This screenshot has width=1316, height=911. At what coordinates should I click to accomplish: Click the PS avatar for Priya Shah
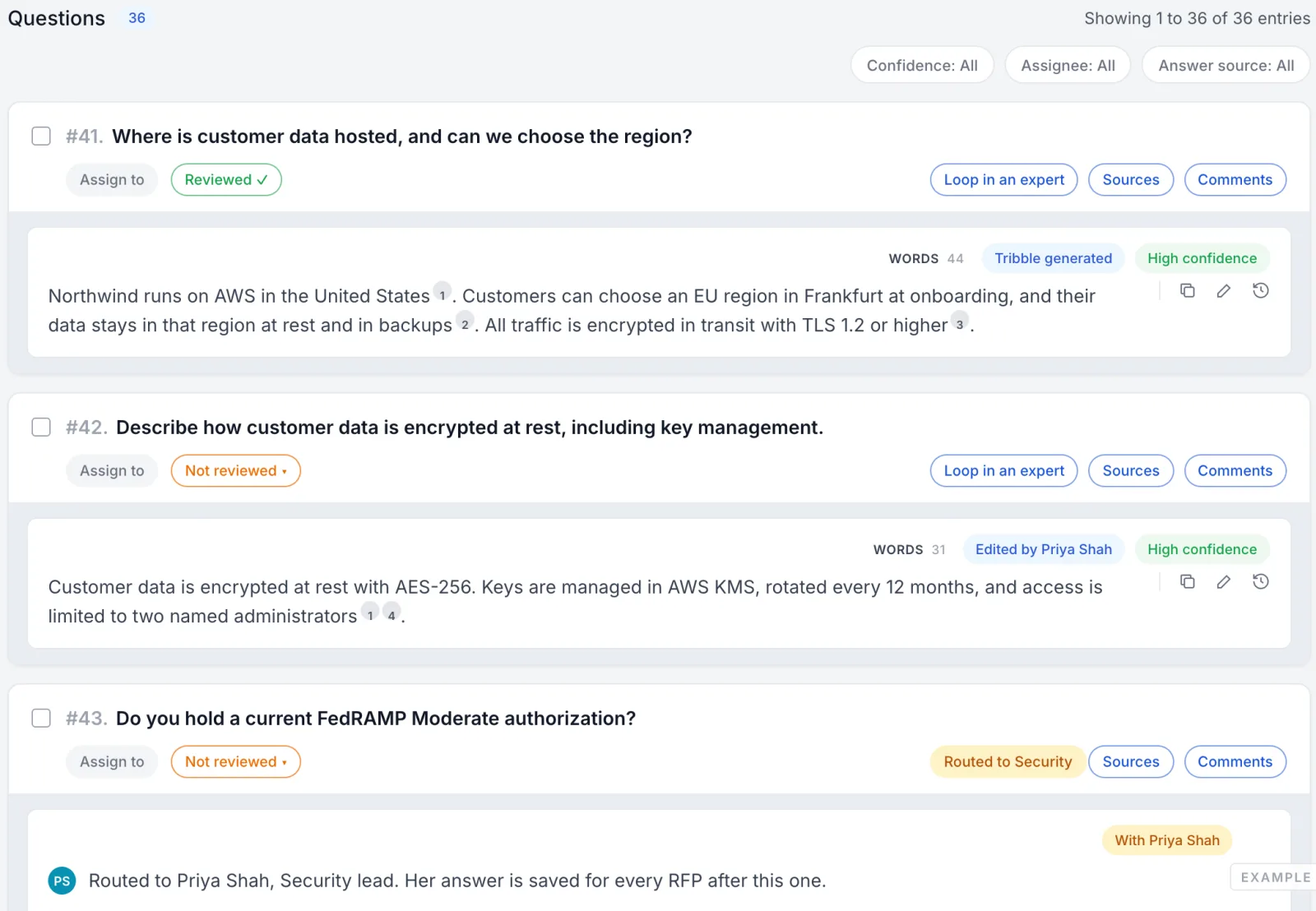pos(62,881)
